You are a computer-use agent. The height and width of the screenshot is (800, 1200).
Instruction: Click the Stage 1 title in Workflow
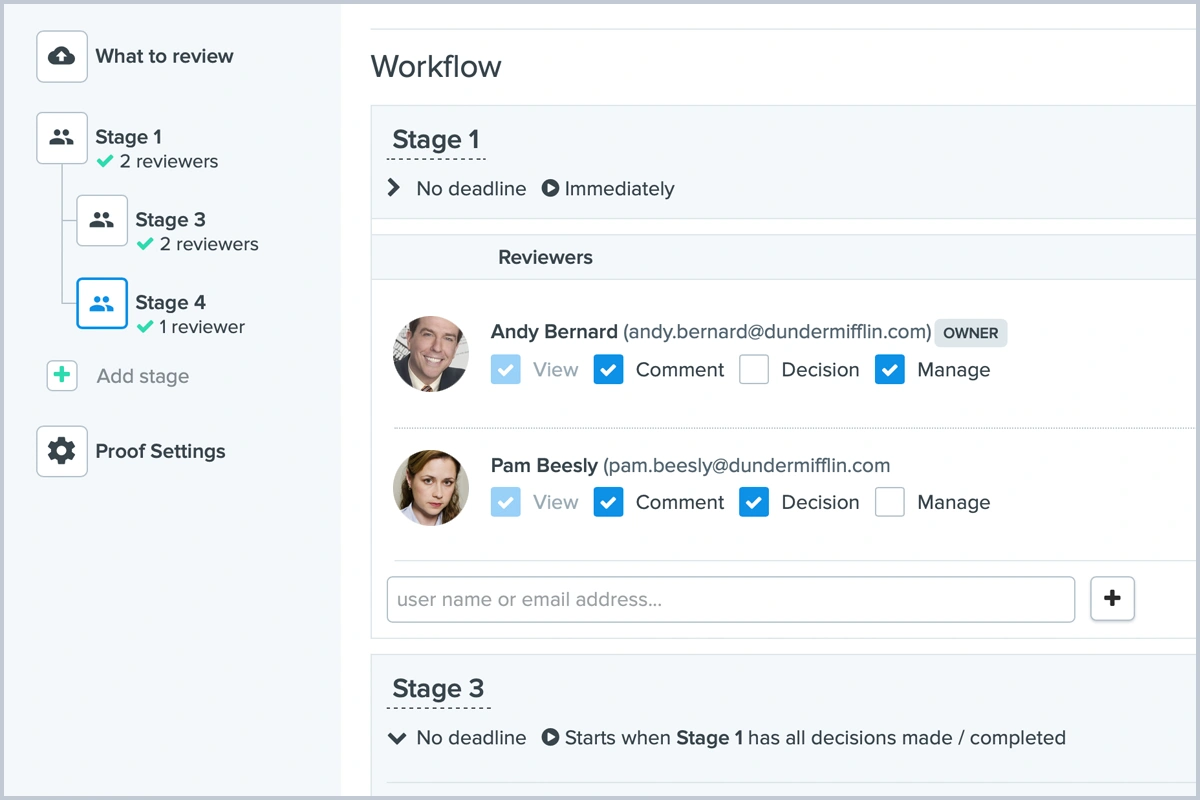click(x=436, y=140)
